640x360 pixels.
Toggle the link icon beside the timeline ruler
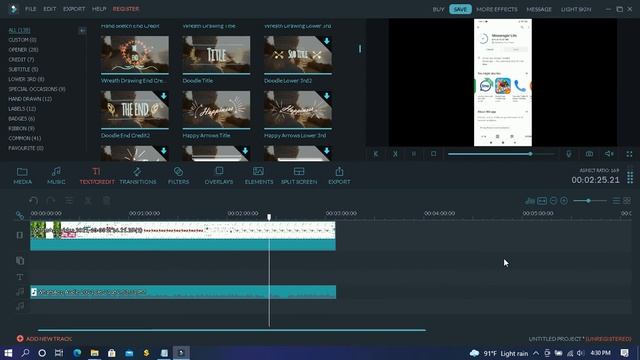[20, 215]
